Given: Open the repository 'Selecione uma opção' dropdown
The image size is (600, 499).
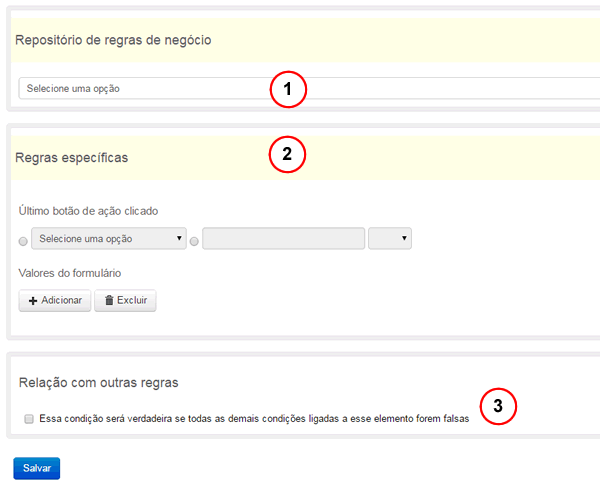Looking at the screenshot, I should (140, 89).
